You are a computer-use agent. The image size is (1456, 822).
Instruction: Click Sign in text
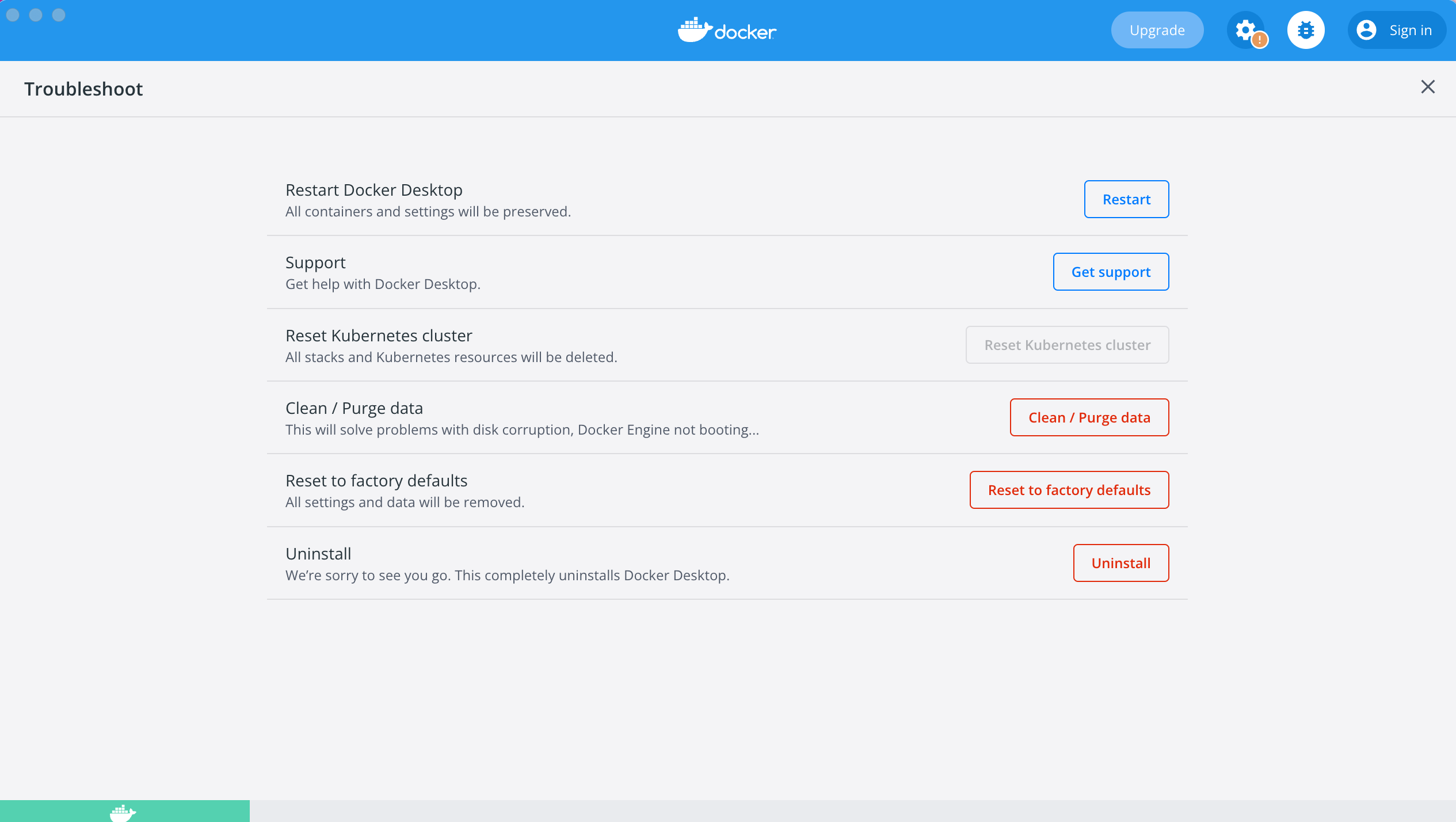(x=1410, y=30)
